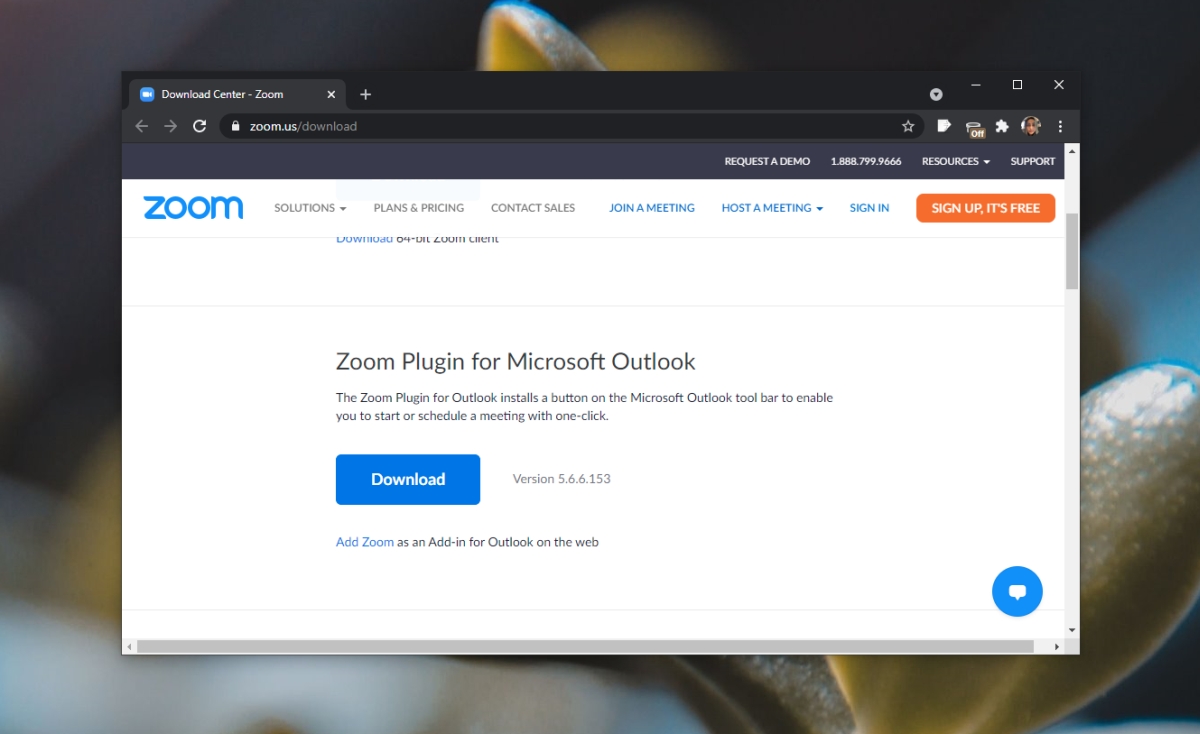
Task: Select the Download Center - Zoom tab
Action: click(x=238, y=94)
